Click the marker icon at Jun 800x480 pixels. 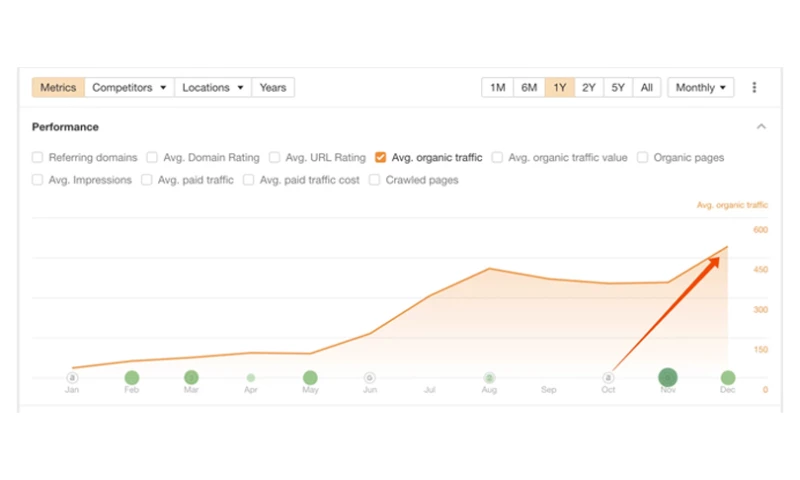(370, 378)
